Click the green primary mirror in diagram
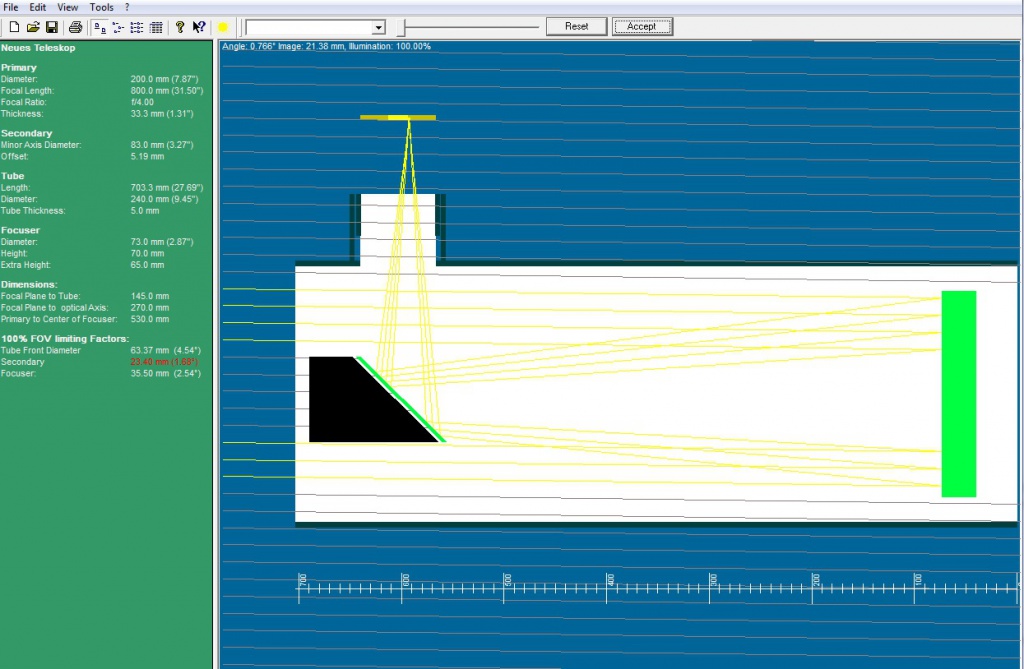1024x669 pixels. click(x=959, y=394)
